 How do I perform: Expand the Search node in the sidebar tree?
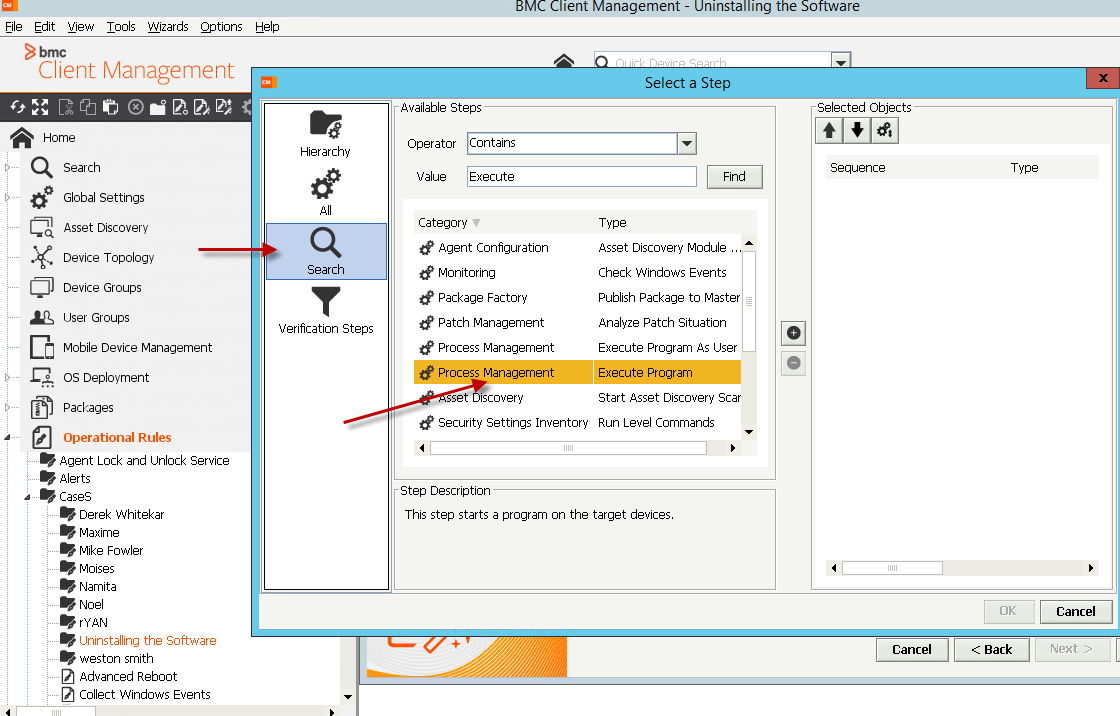[8, 167]
